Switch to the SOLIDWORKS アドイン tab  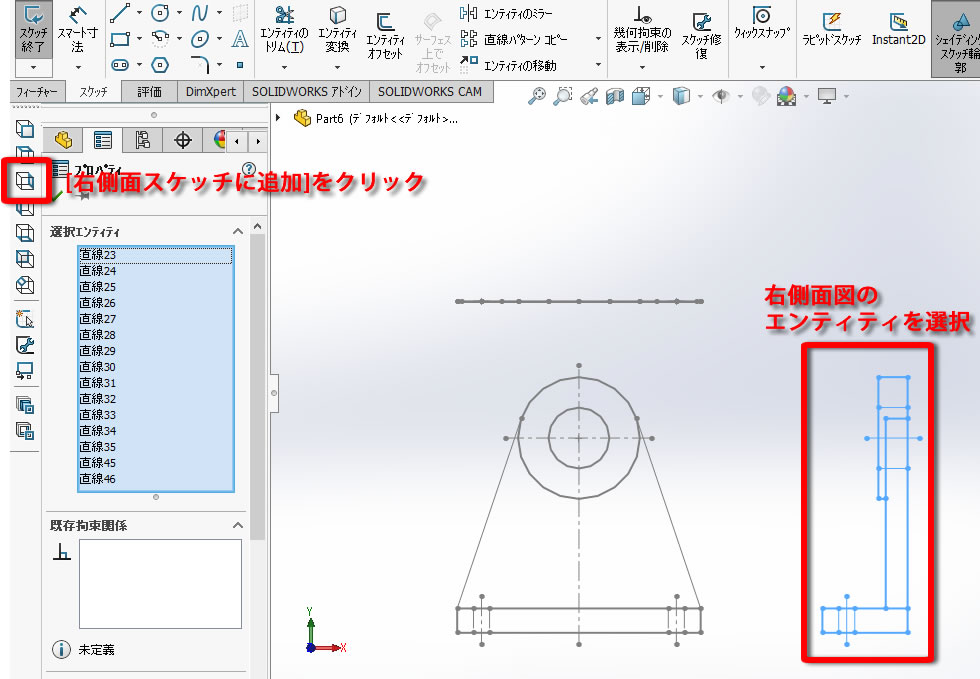(306, 92)
